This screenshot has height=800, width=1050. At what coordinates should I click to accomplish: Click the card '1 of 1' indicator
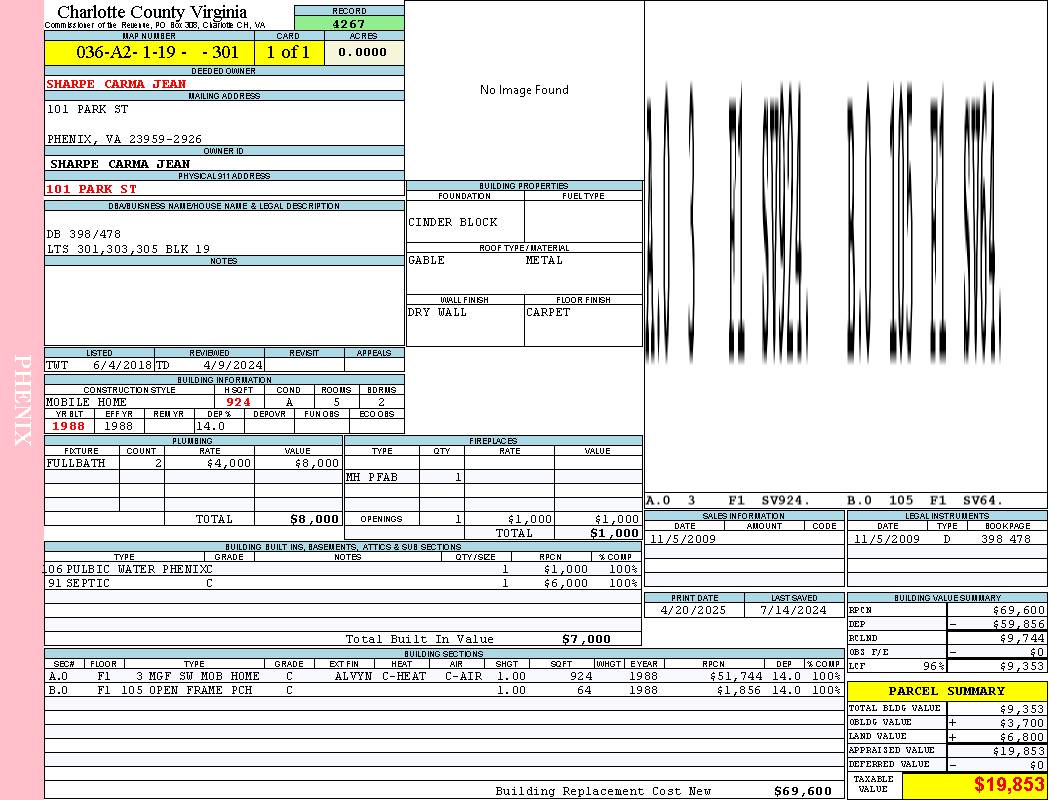click(x=288, y=52)
